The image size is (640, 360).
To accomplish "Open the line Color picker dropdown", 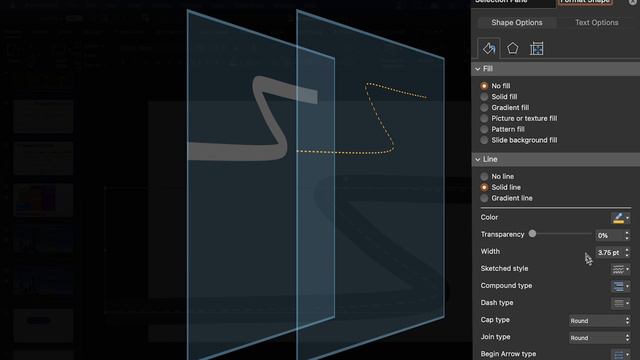I will (620, 218).
